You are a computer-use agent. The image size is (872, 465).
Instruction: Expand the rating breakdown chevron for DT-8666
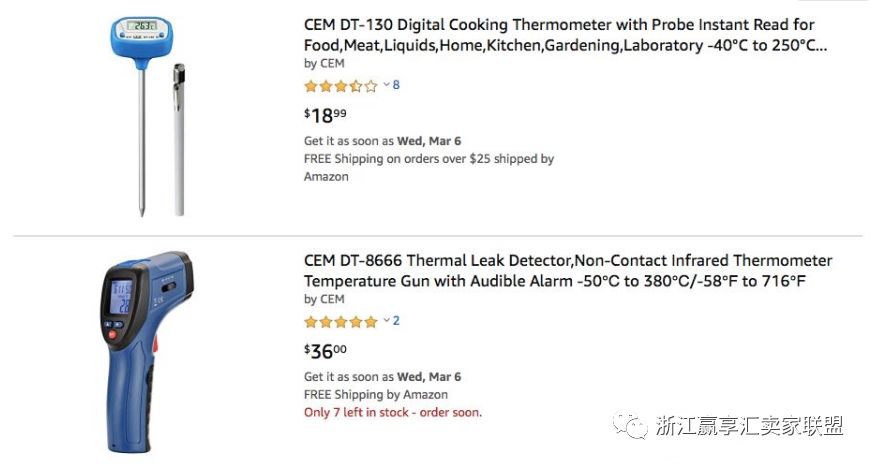(386, 321)
